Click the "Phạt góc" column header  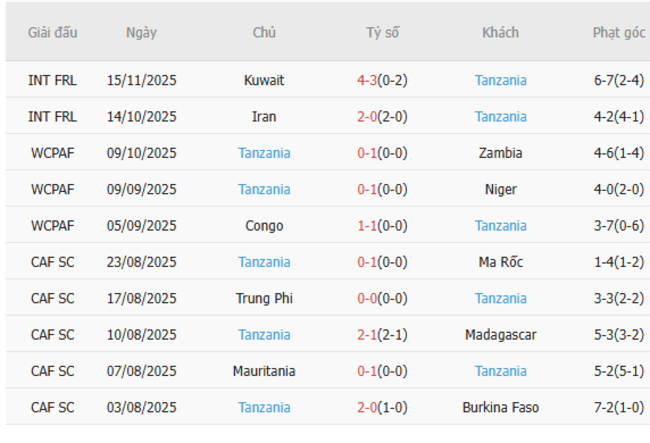point(618,32)
